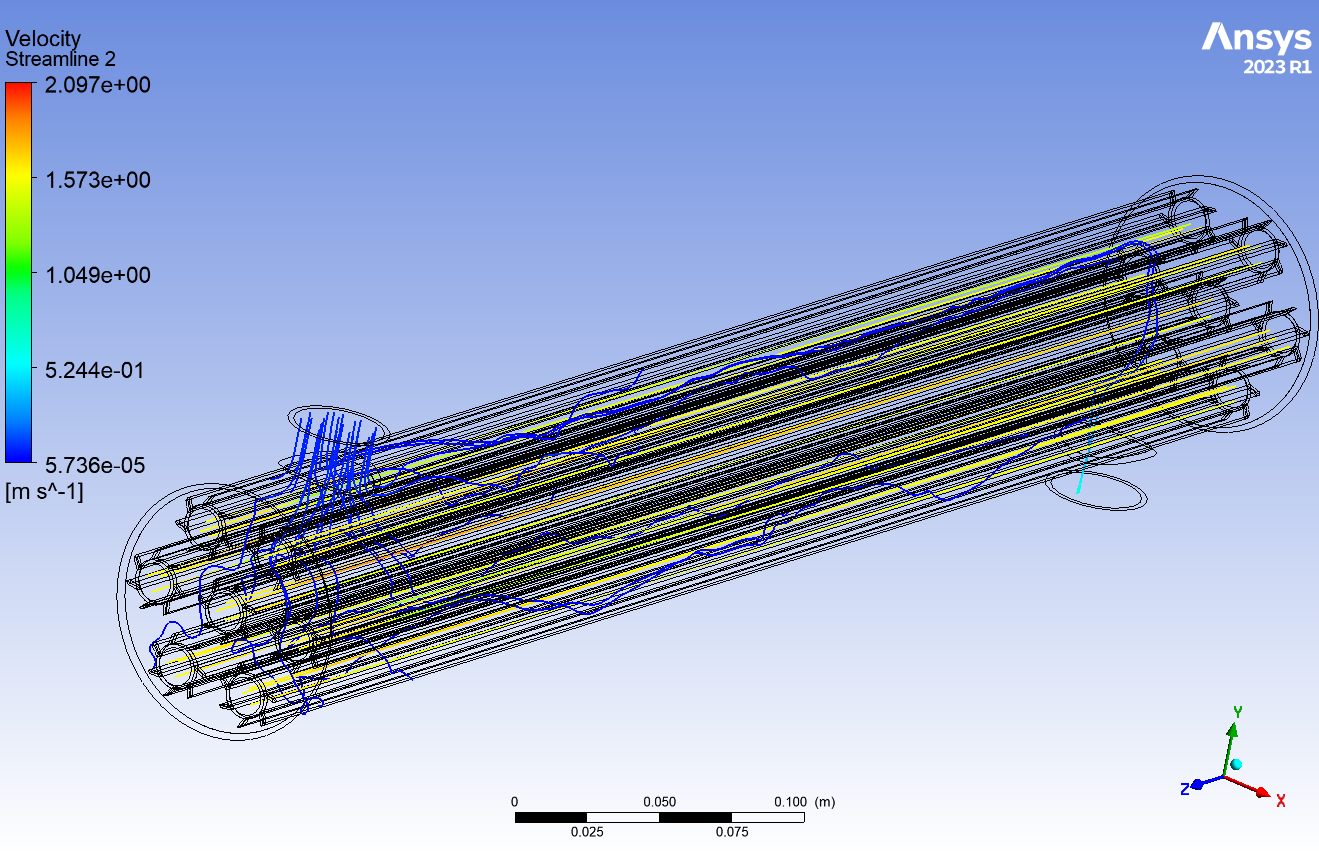Click the 0.075 label below the scale ruler
Viewport: 1319px width, 857px height.
click(x=732, y=832)
